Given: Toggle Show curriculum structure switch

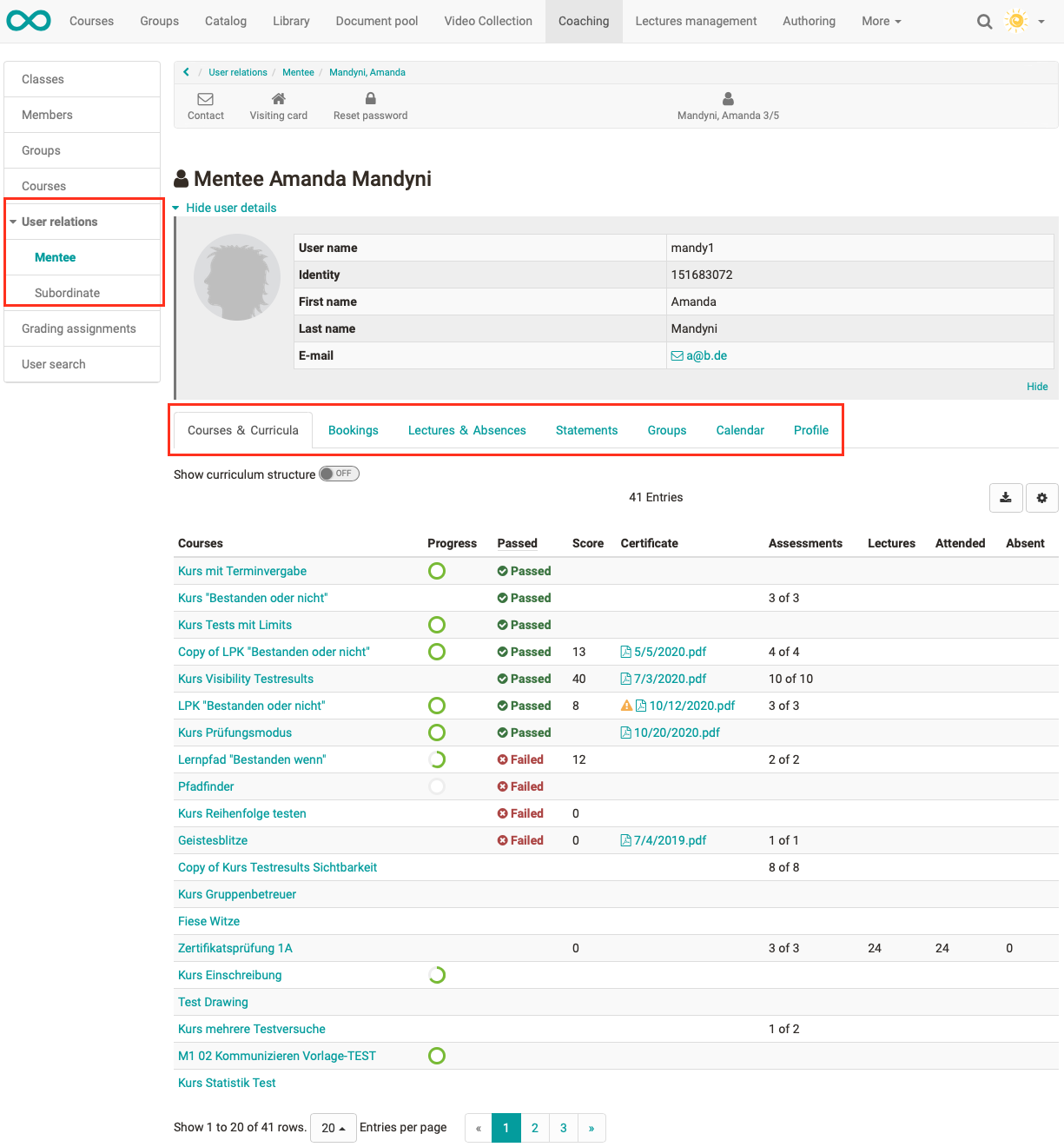Looking at the screenshot, I should coord(339,474).
